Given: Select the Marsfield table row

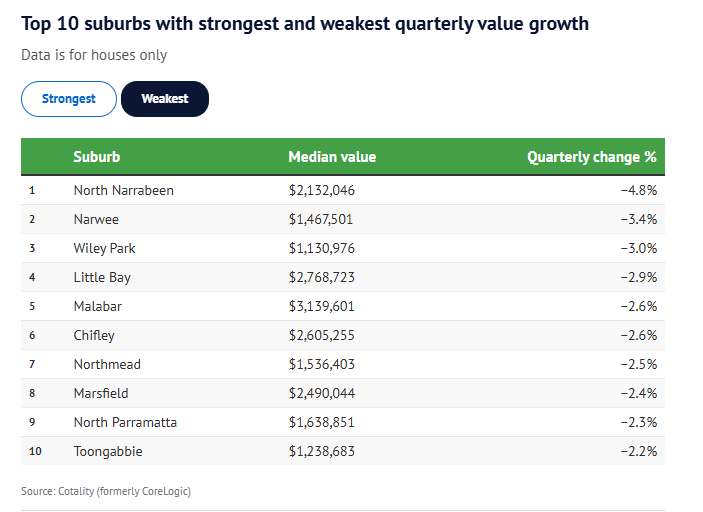Looking at the screenshot, I should tap(343, 393).
